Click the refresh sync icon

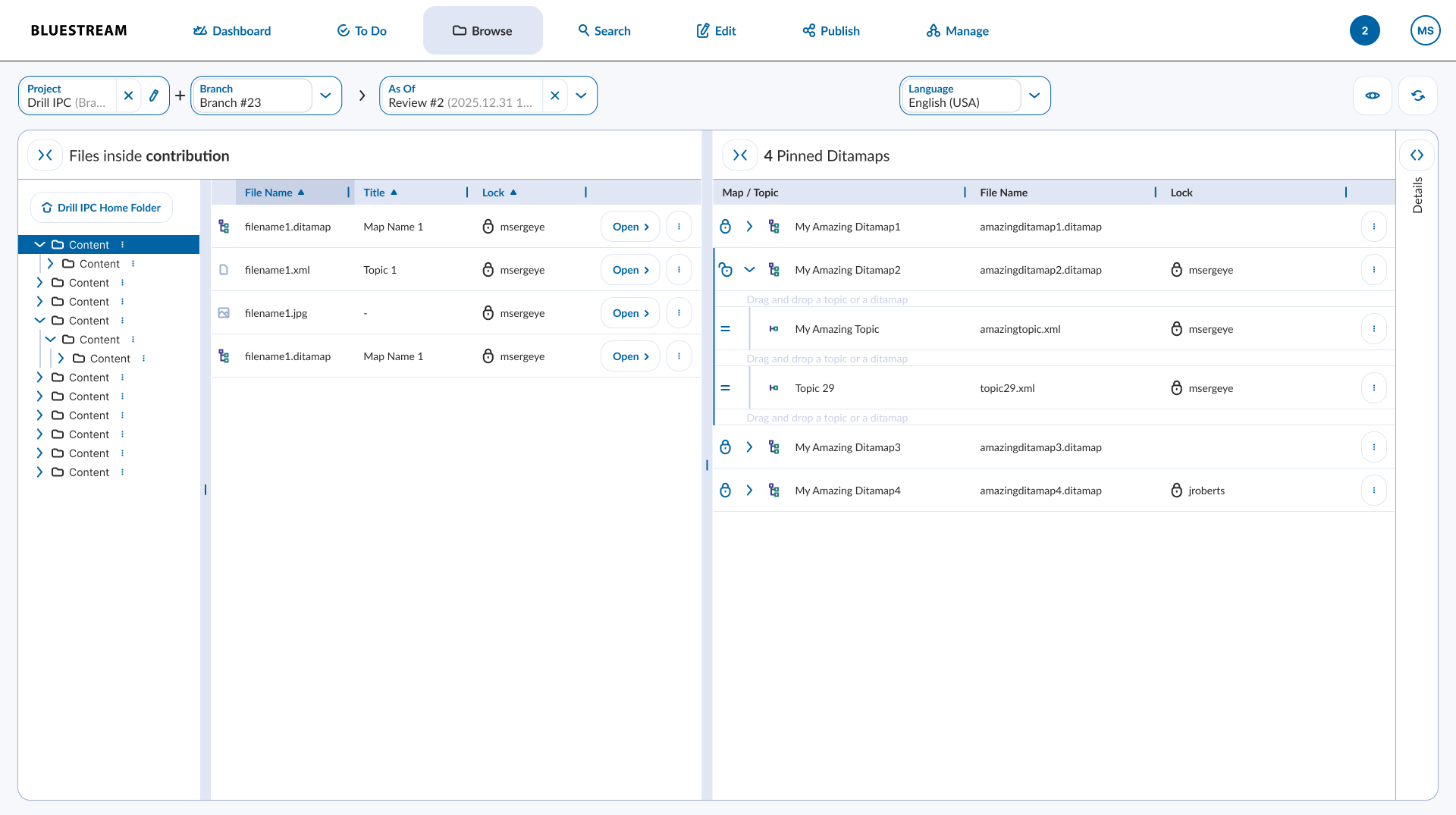coord(1418,96)
